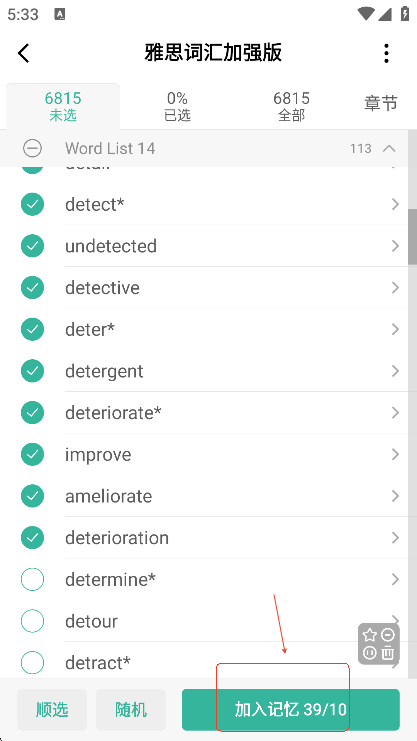Switch to the 已选 tab
Viewport: 417px width, 741px height.
pos(177,106)
